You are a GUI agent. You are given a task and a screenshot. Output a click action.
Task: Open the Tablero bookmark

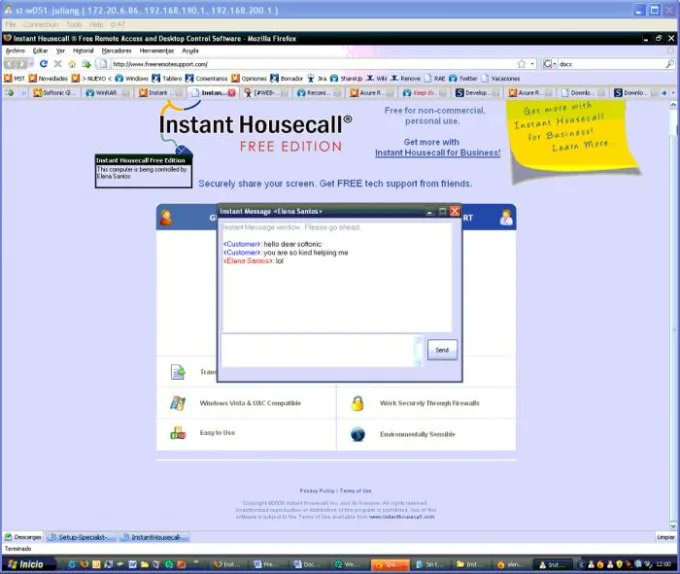[167, 78]
